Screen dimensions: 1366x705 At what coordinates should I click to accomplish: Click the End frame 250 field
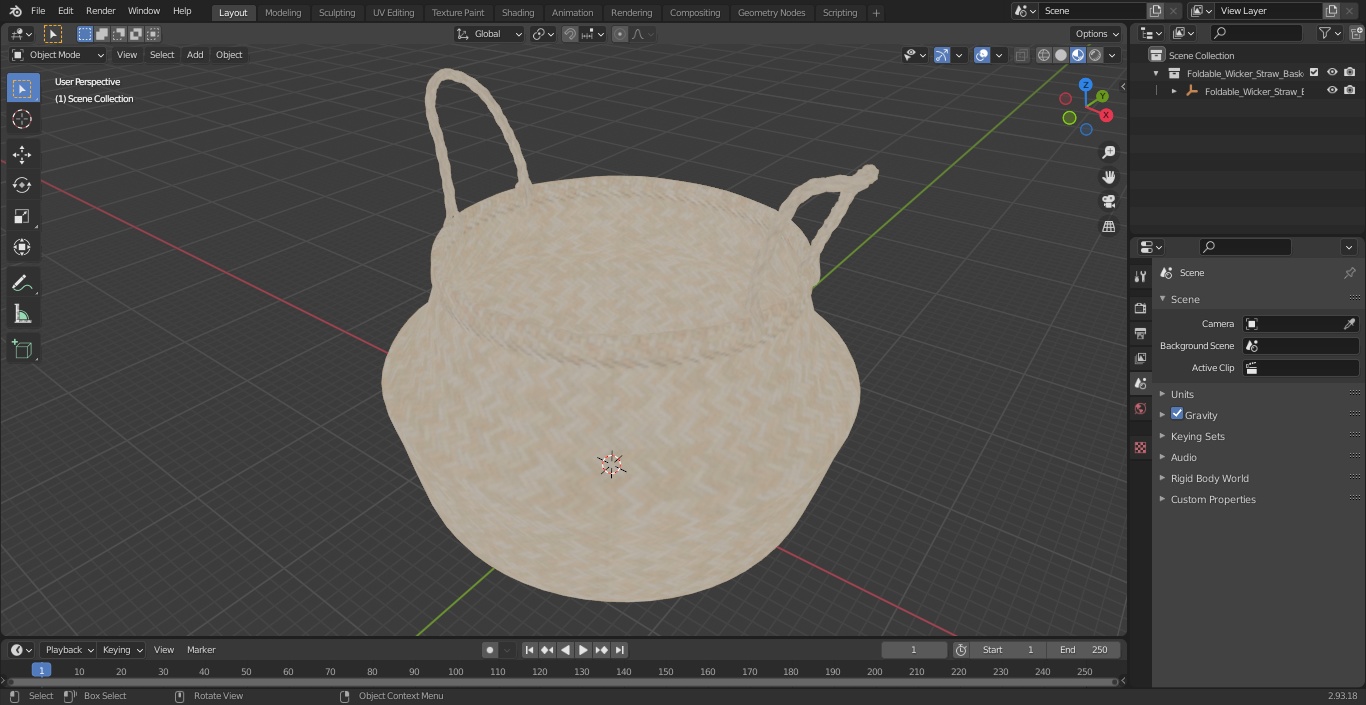pos(1085,650)
